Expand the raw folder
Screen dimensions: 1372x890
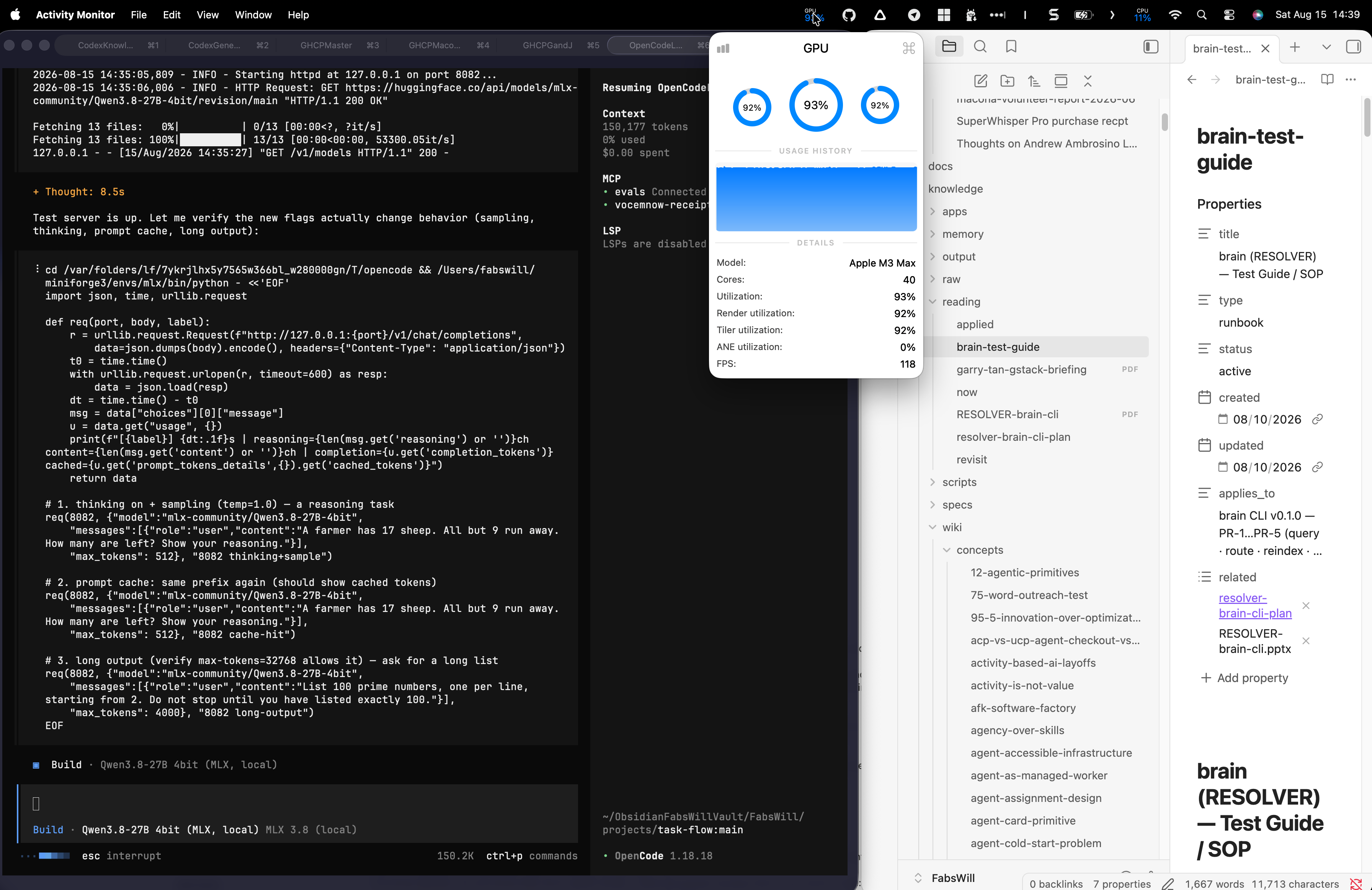click(x=951, y=279)
